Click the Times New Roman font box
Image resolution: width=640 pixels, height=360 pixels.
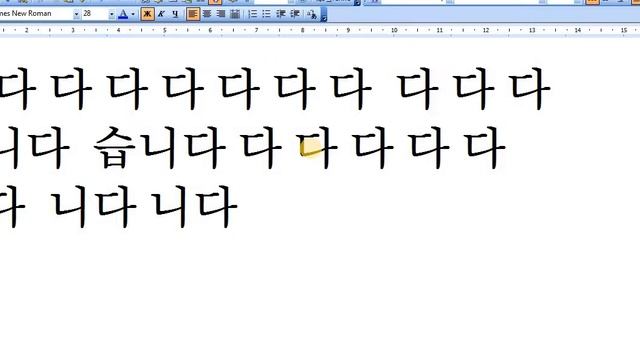tap(36, 14)
